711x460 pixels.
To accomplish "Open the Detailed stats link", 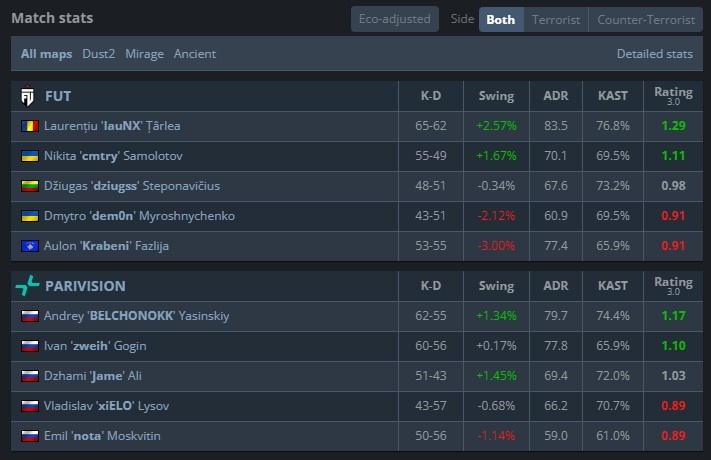I will 654,53.
